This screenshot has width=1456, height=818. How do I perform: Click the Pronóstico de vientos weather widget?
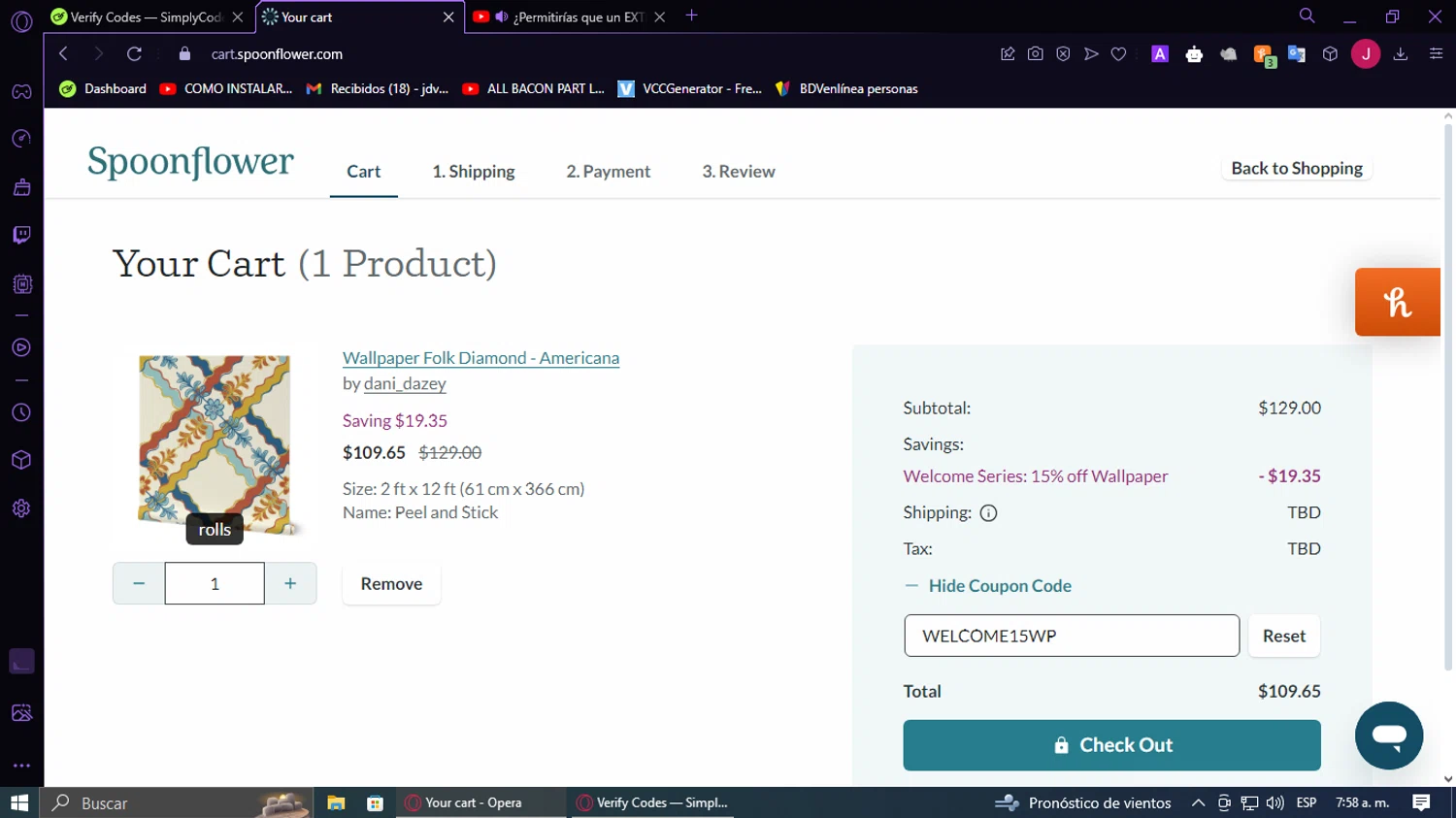coord(1084,802)
